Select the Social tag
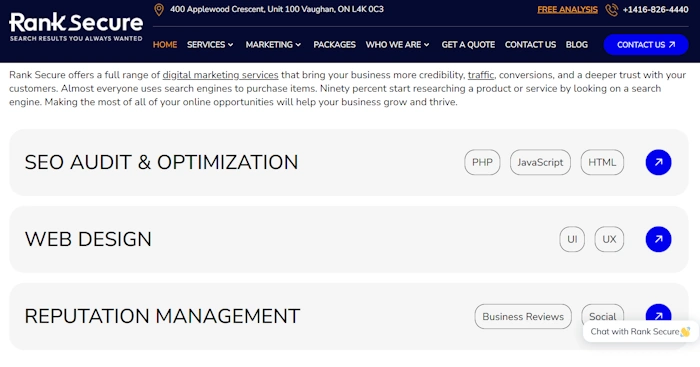This screenshot has height=367, width=700. click(602, 314)
